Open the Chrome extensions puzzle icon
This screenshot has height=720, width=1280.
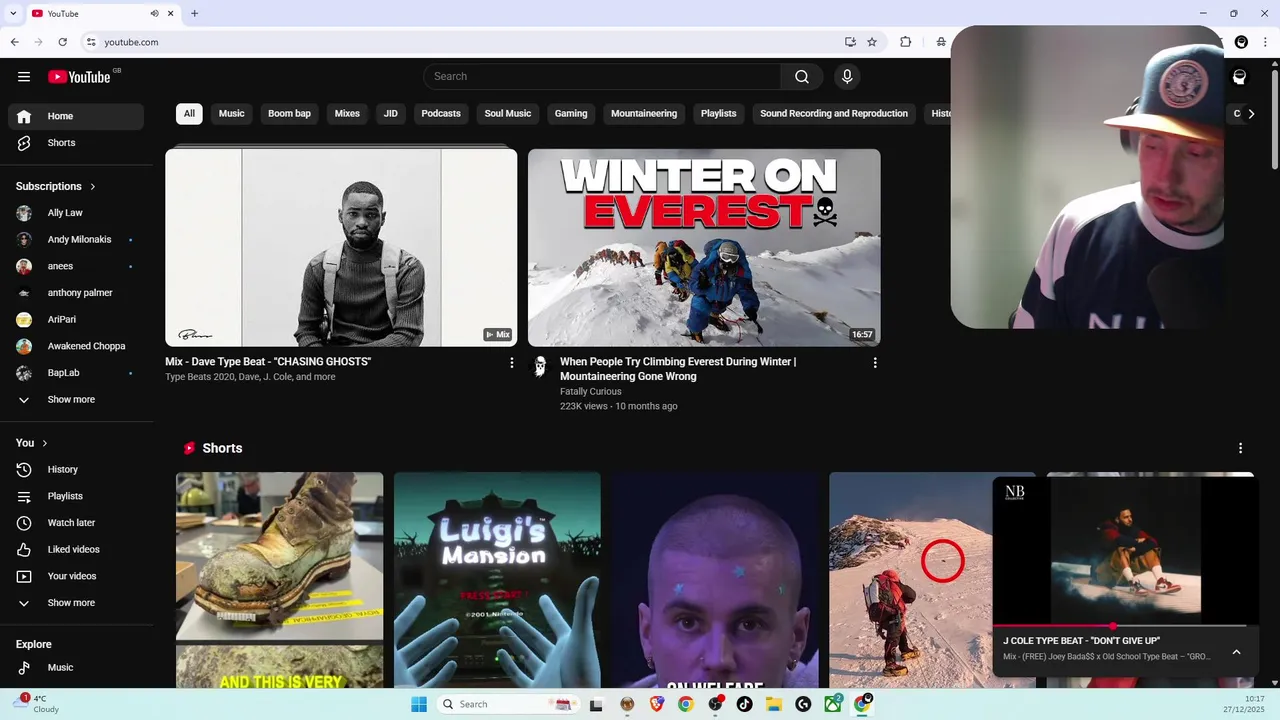click(905, 42)
